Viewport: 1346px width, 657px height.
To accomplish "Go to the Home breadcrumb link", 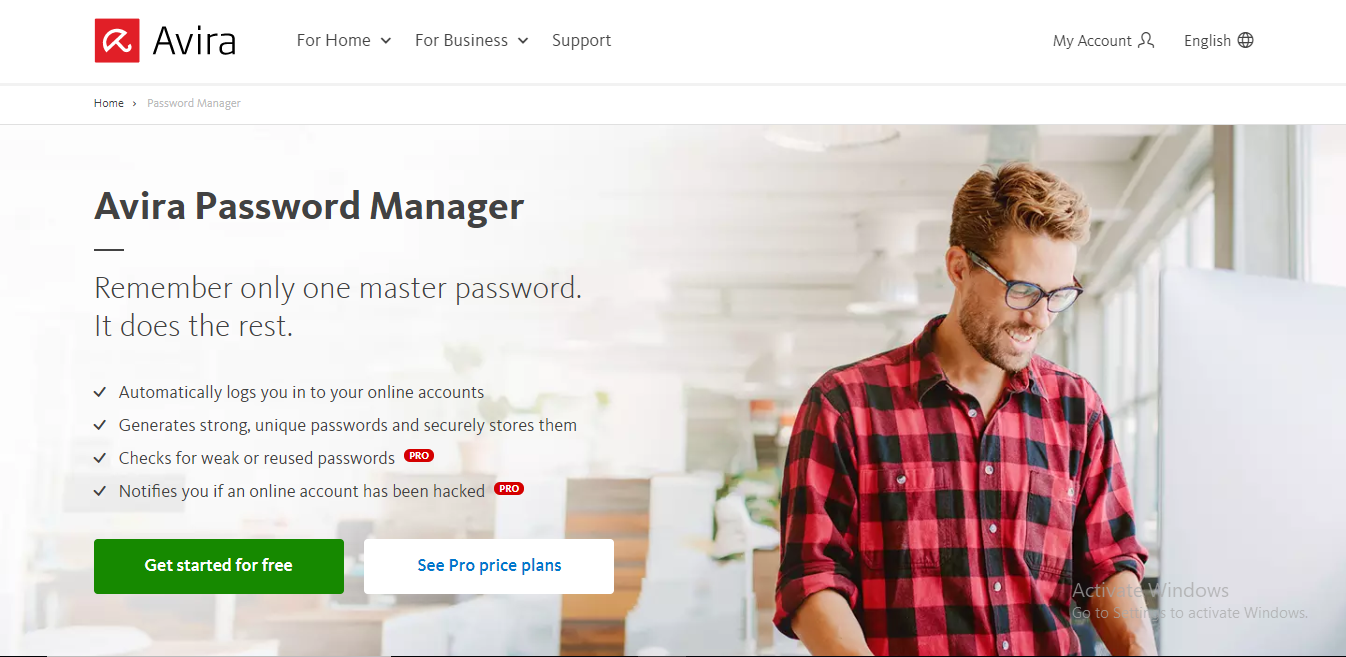I will [109, 103].
